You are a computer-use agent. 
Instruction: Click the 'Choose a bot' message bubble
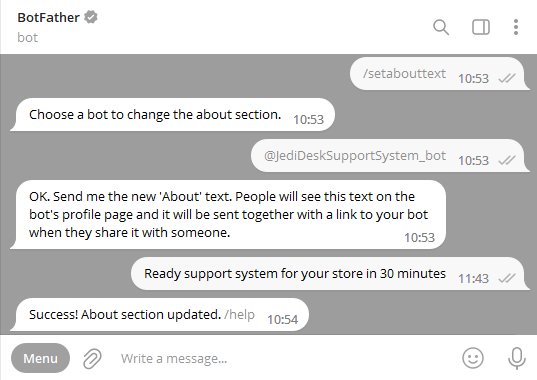pyautogui.click(x=173, y=115)
